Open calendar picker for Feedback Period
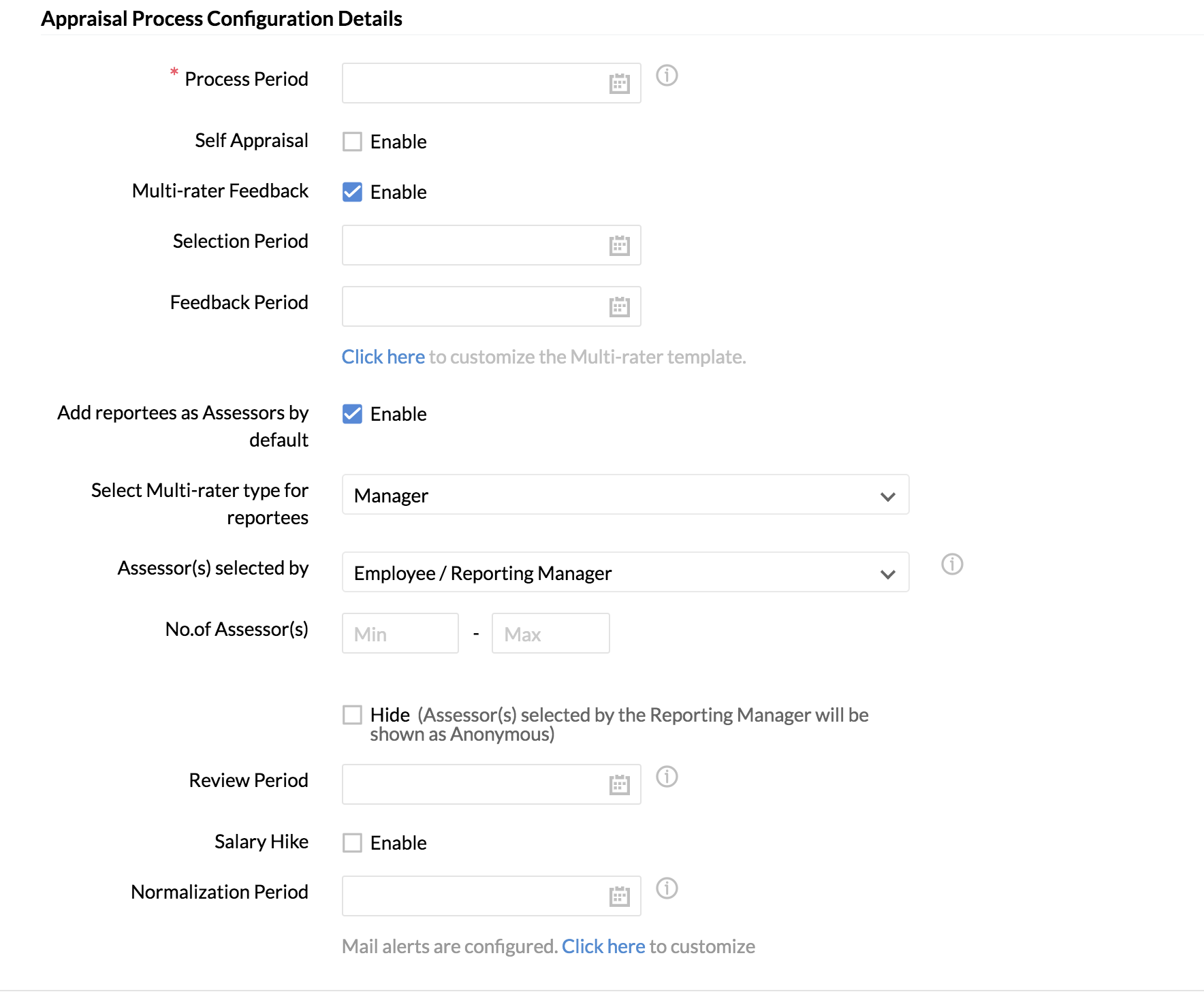 [x=619, y=307]
